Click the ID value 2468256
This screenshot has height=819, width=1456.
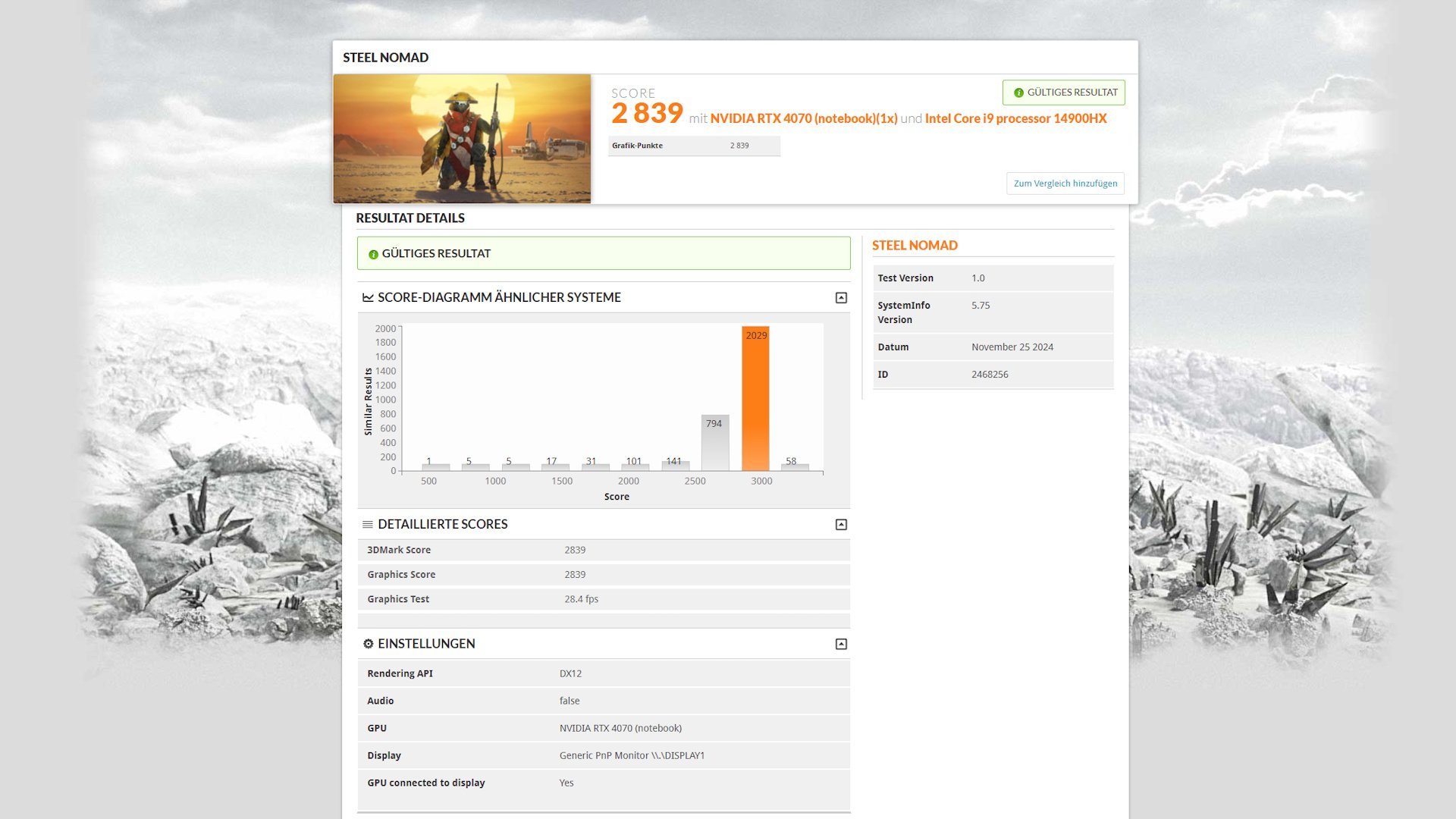click(990, 375)
